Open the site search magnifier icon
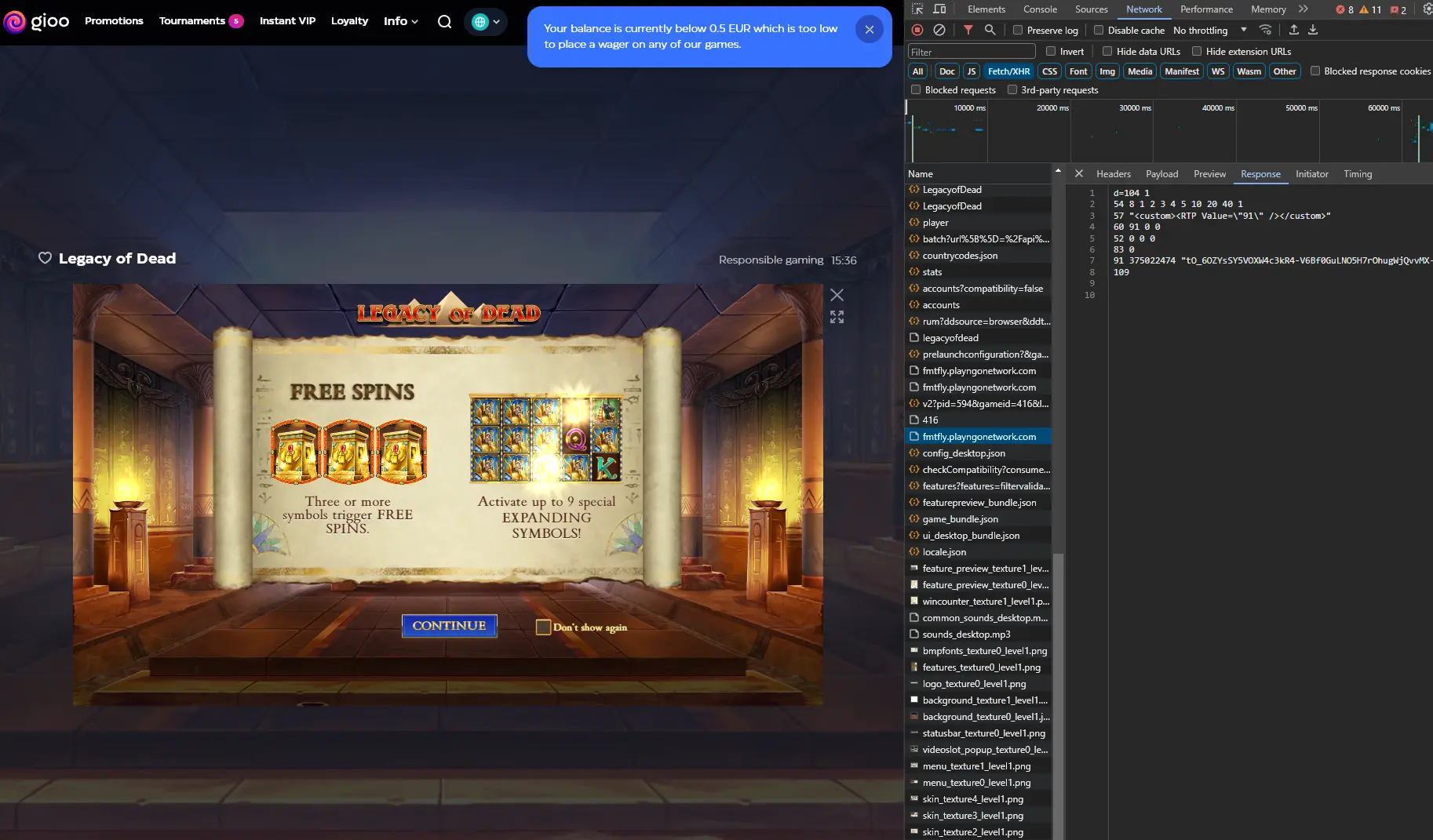Screen dimensions: 1433x840 point(444,22)
